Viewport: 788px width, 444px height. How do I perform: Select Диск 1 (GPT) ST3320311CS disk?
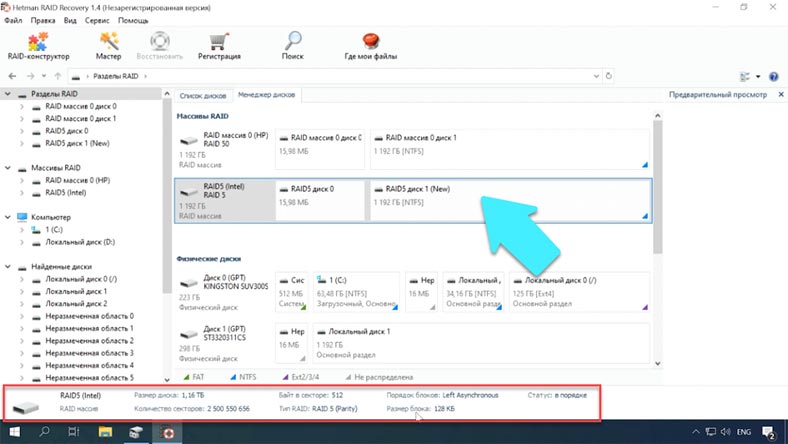225,343
